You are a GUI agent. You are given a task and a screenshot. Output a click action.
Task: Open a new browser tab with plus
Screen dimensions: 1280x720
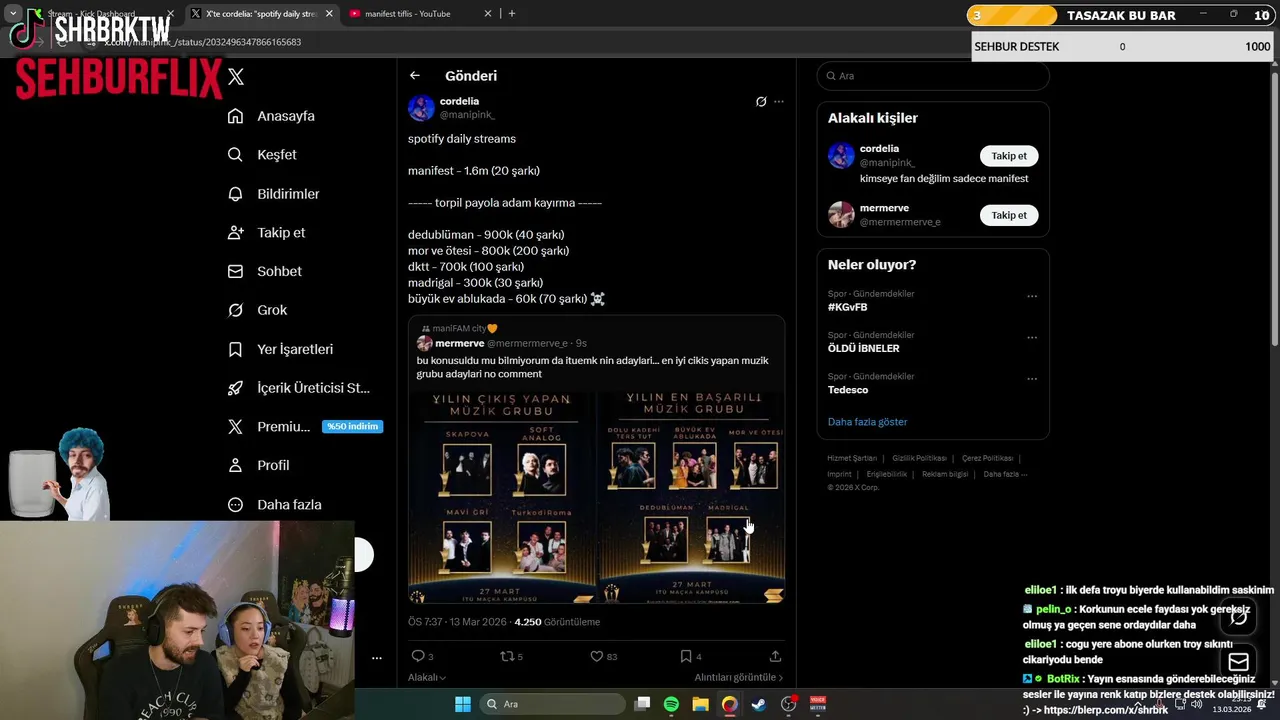tap(512, 14)
